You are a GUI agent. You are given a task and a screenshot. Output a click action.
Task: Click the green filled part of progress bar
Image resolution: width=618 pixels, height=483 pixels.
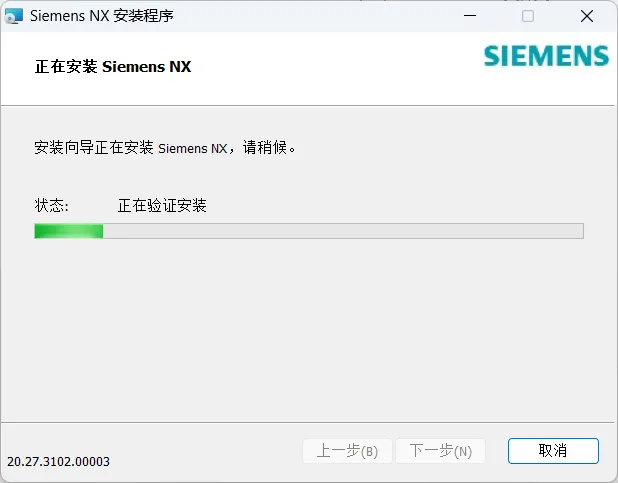point(69,231)
